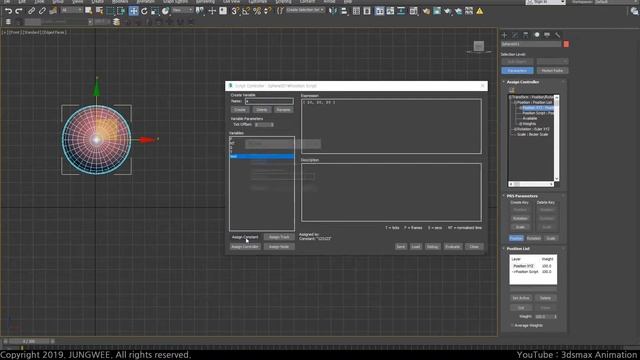The image size is (640, 360).
Task: Collapse the Assign Controller rollout
Action: pos(523,82)
